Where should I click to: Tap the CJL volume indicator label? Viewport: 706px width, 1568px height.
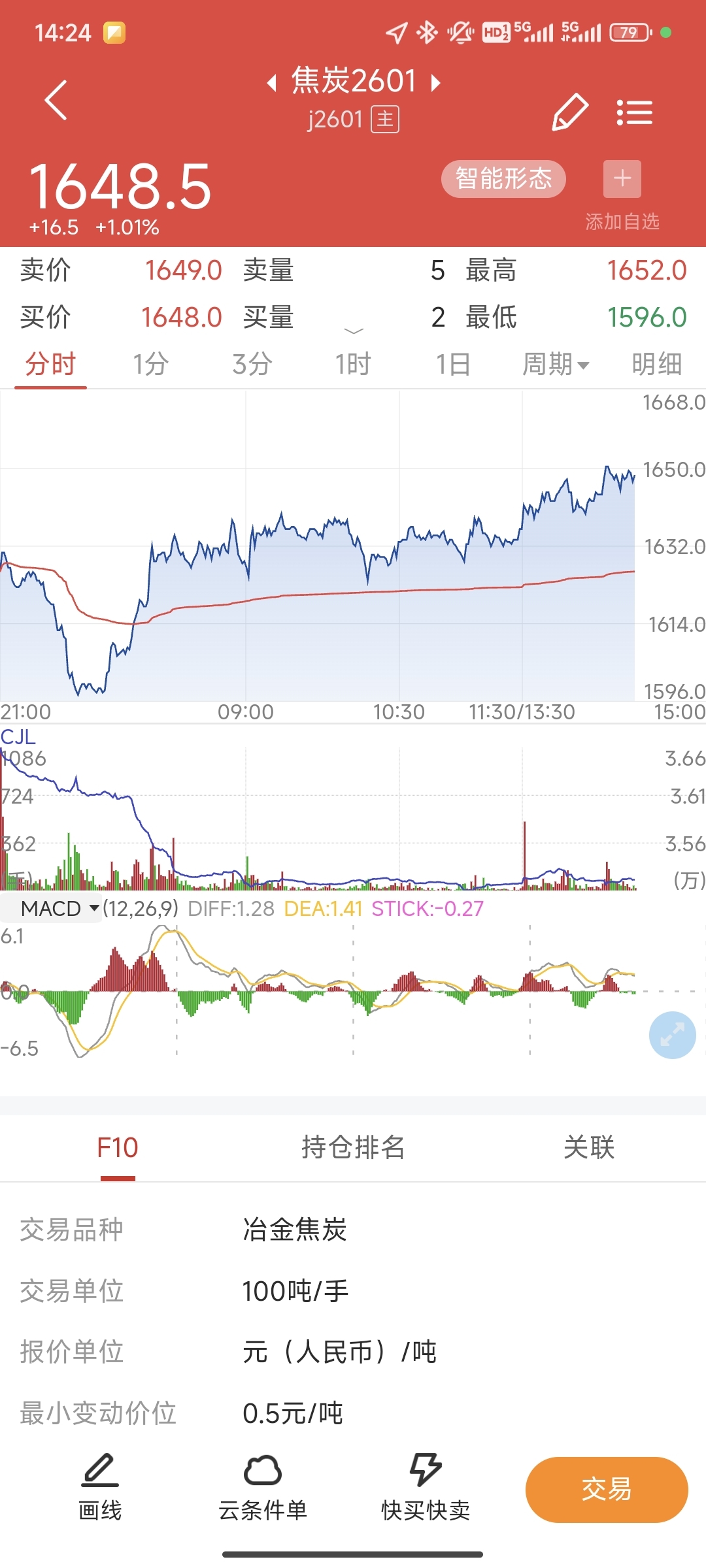point(18,737)
